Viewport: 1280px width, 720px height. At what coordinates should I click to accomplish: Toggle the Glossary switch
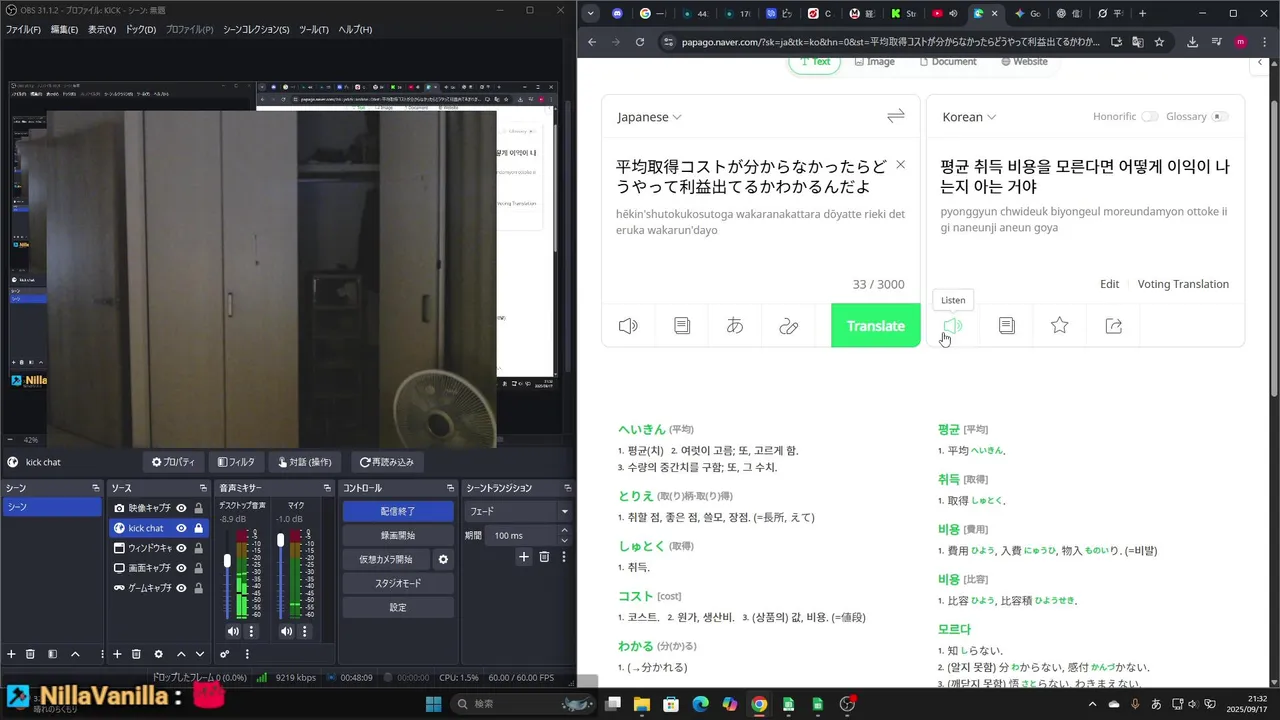[x=1219, y=117]
